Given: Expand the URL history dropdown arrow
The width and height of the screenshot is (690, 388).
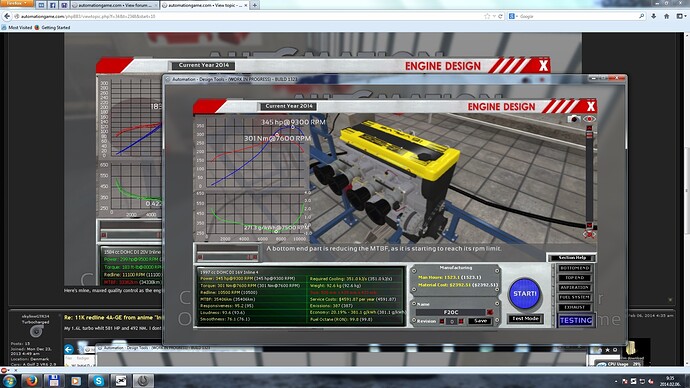Looking at the screenshot, I should [x=494, y=16].
